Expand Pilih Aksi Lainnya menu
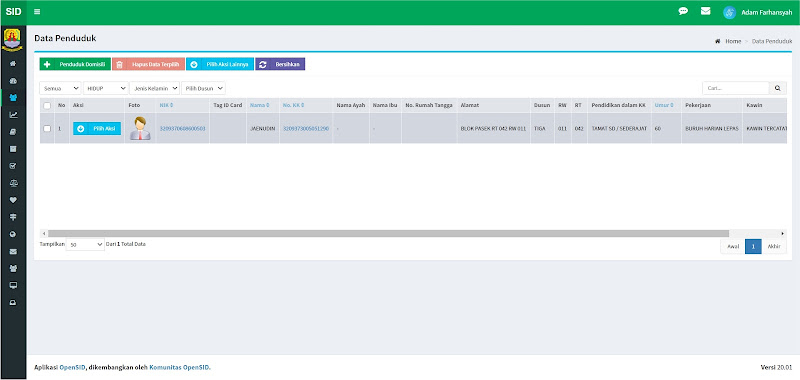The width and height of the screenshot is (800, 380). click(x=220, y=64)
